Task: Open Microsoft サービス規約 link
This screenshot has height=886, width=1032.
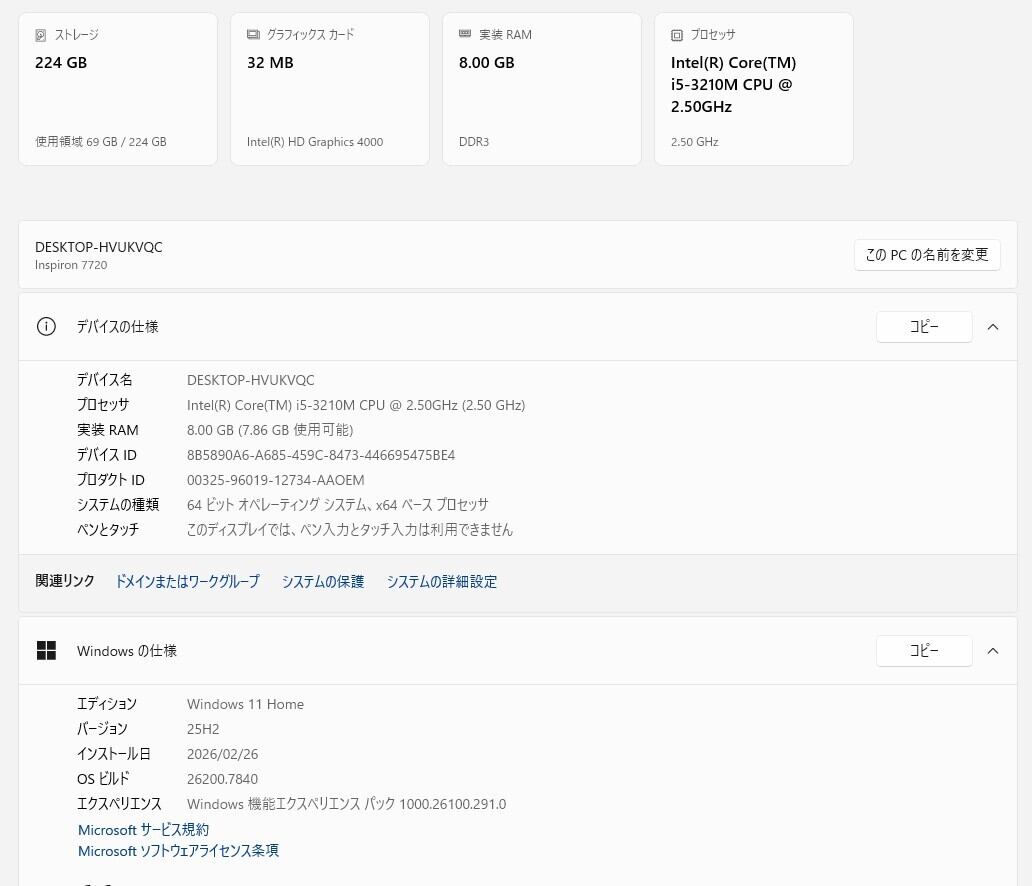Action: 144,830
